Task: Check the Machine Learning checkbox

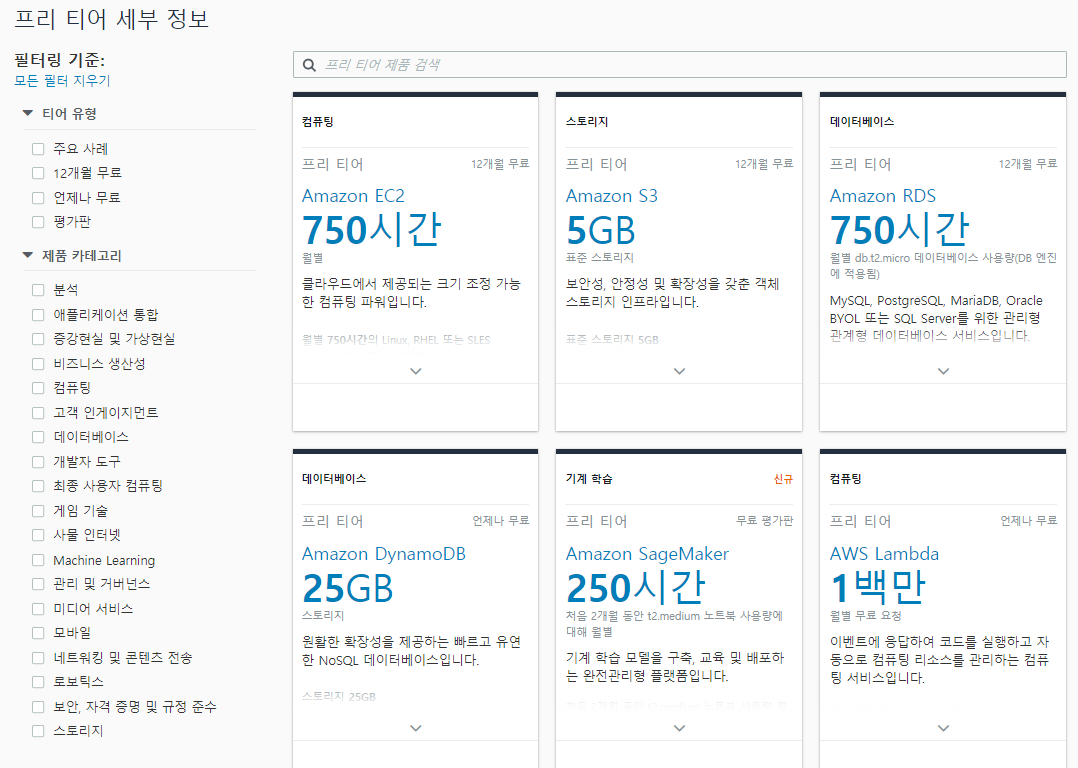Action: (38, 560)
